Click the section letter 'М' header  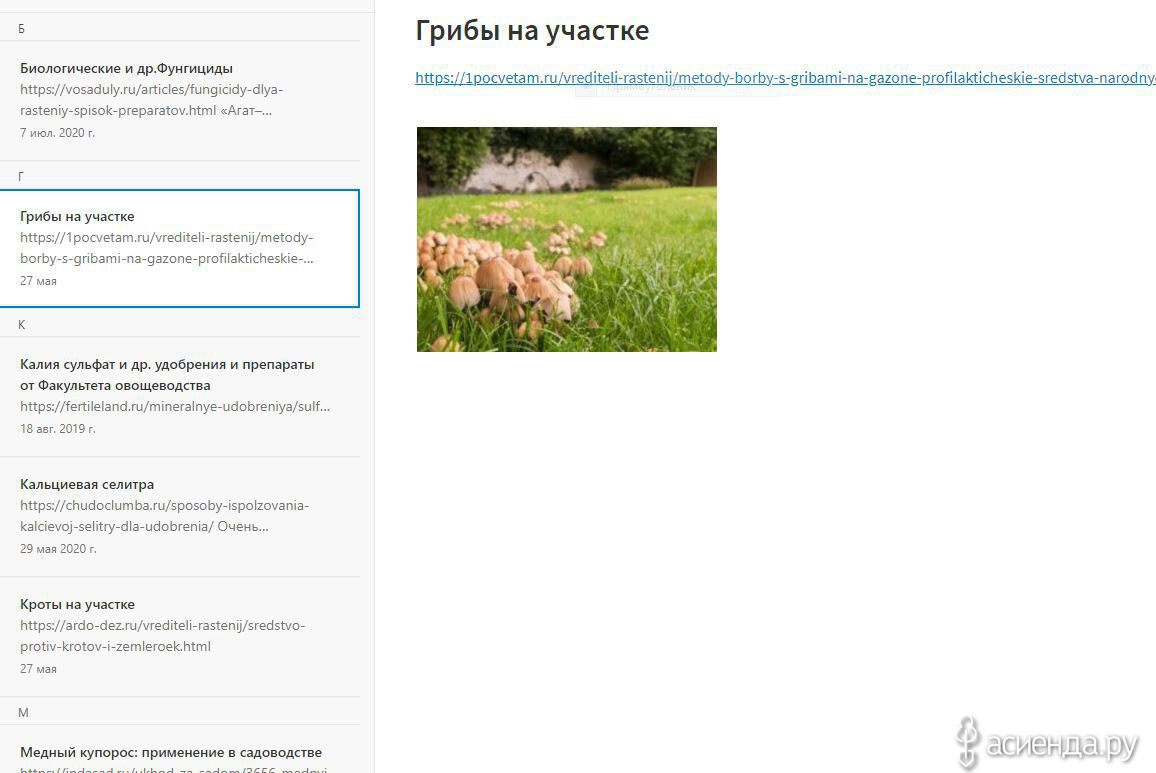tap(23, 713)
